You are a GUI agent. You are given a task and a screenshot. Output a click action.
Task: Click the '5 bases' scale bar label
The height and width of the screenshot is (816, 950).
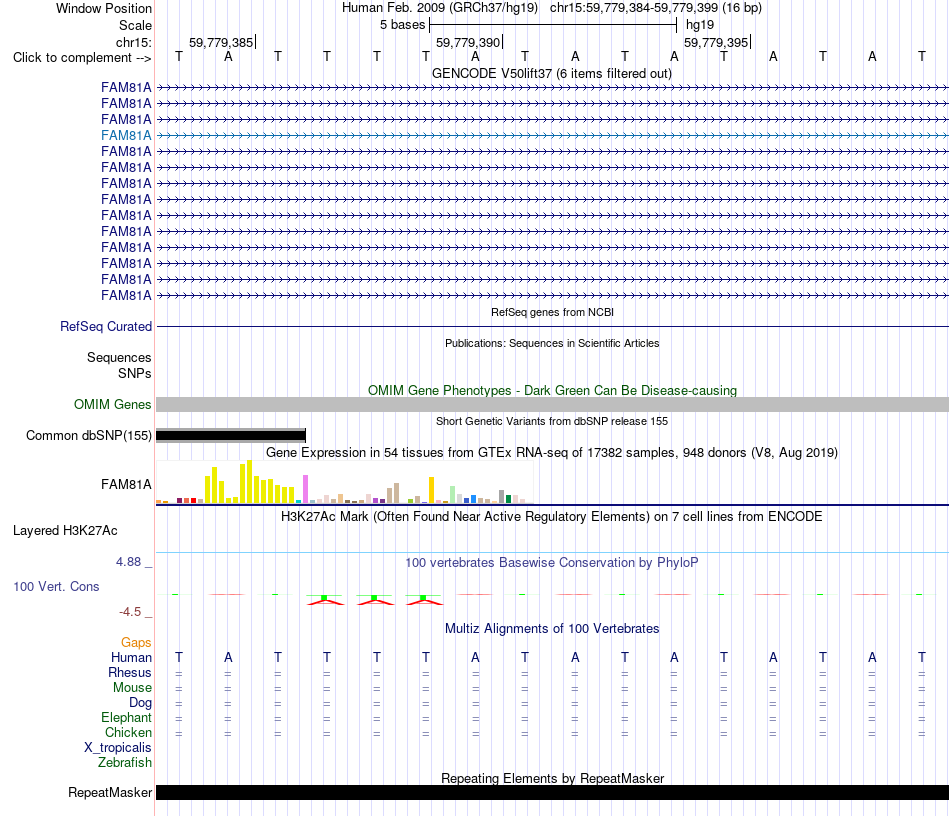402,25
